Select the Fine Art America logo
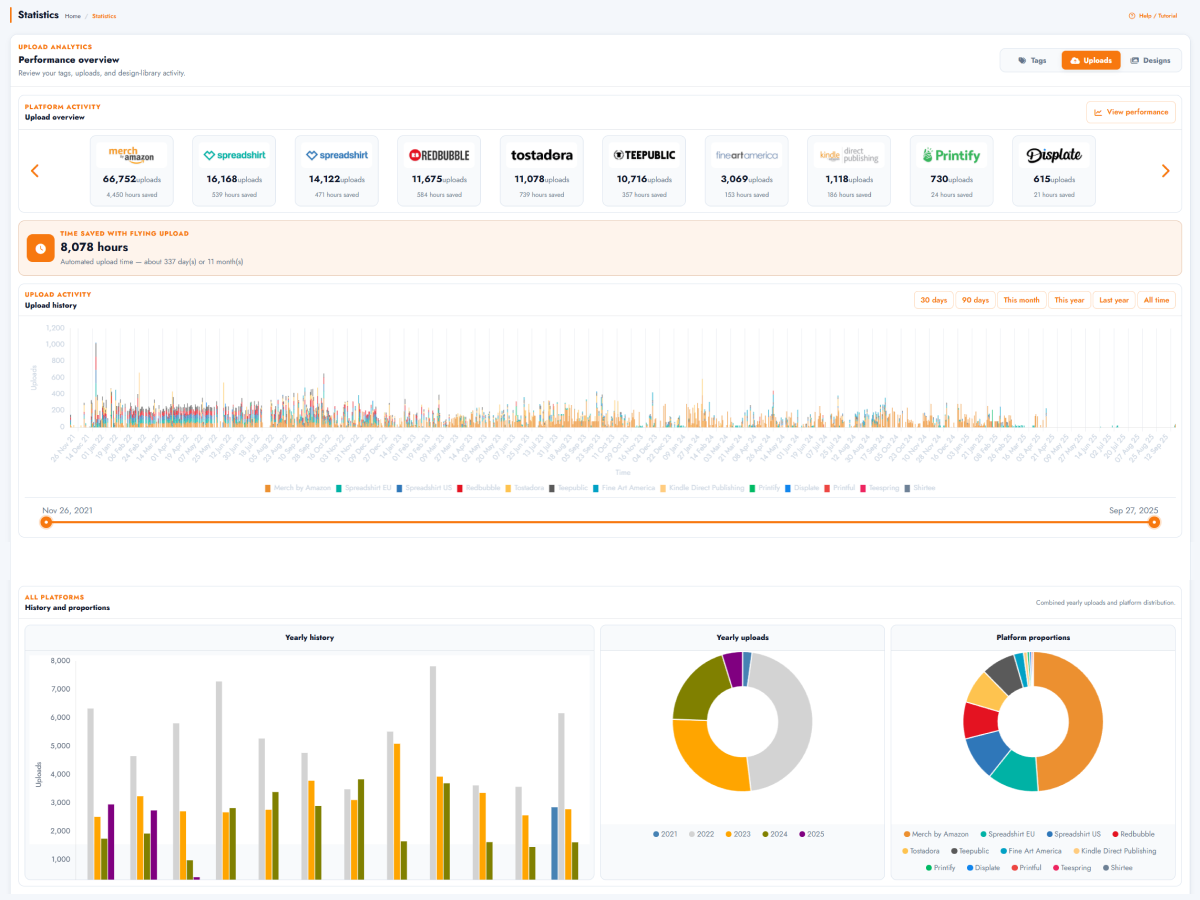Screen dimensions: 1200x900 pyautogui.click(x=747, y=155)
